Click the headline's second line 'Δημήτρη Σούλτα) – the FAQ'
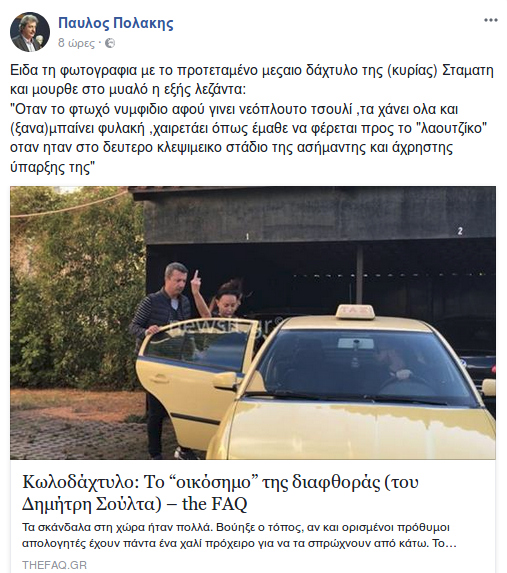 point(135,504)
